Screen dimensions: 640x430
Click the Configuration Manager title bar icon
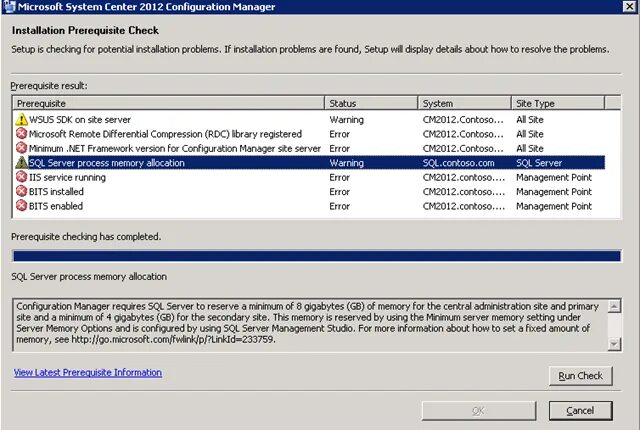[x=9, y=7]
